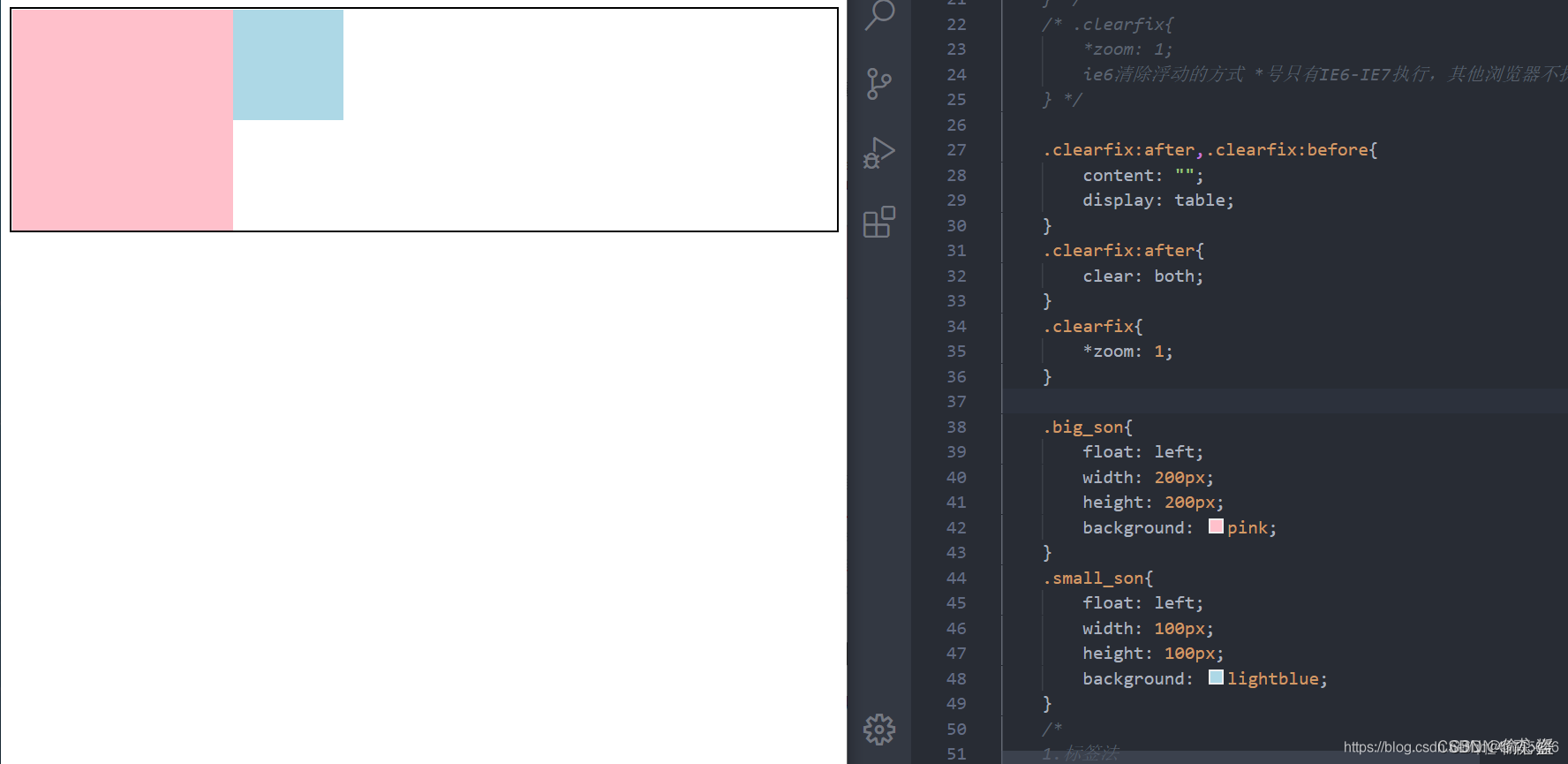The height and width of the screenshot is (764, 1568).
Task: Click the 'clear: both;' declaration
Action: coord(1143,276)
